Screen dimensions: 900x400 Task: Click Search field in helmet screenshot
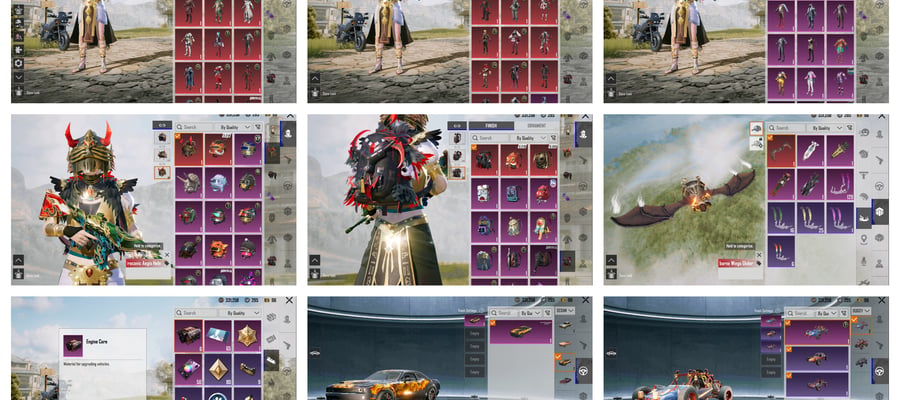pos(194,127)
